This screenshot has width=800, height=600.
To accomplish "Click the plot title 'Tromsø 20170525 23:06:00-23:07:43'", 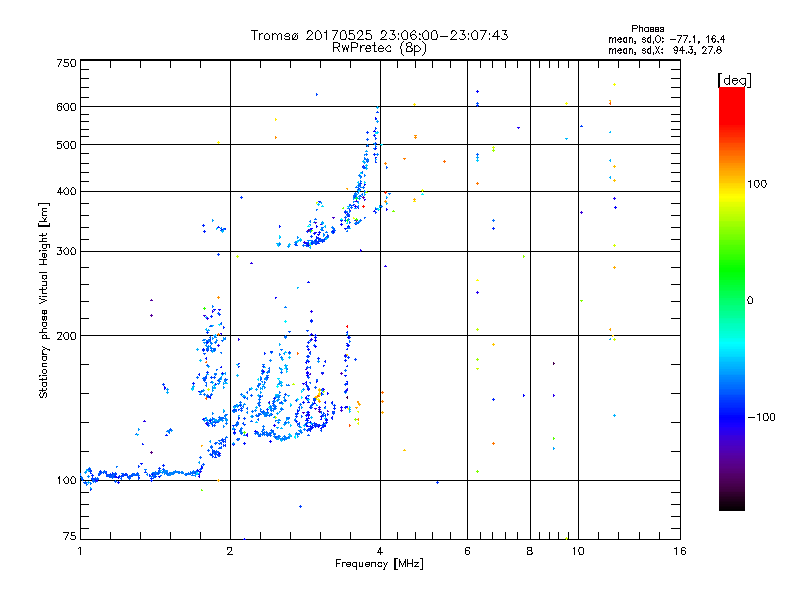I will click(379, 35).
